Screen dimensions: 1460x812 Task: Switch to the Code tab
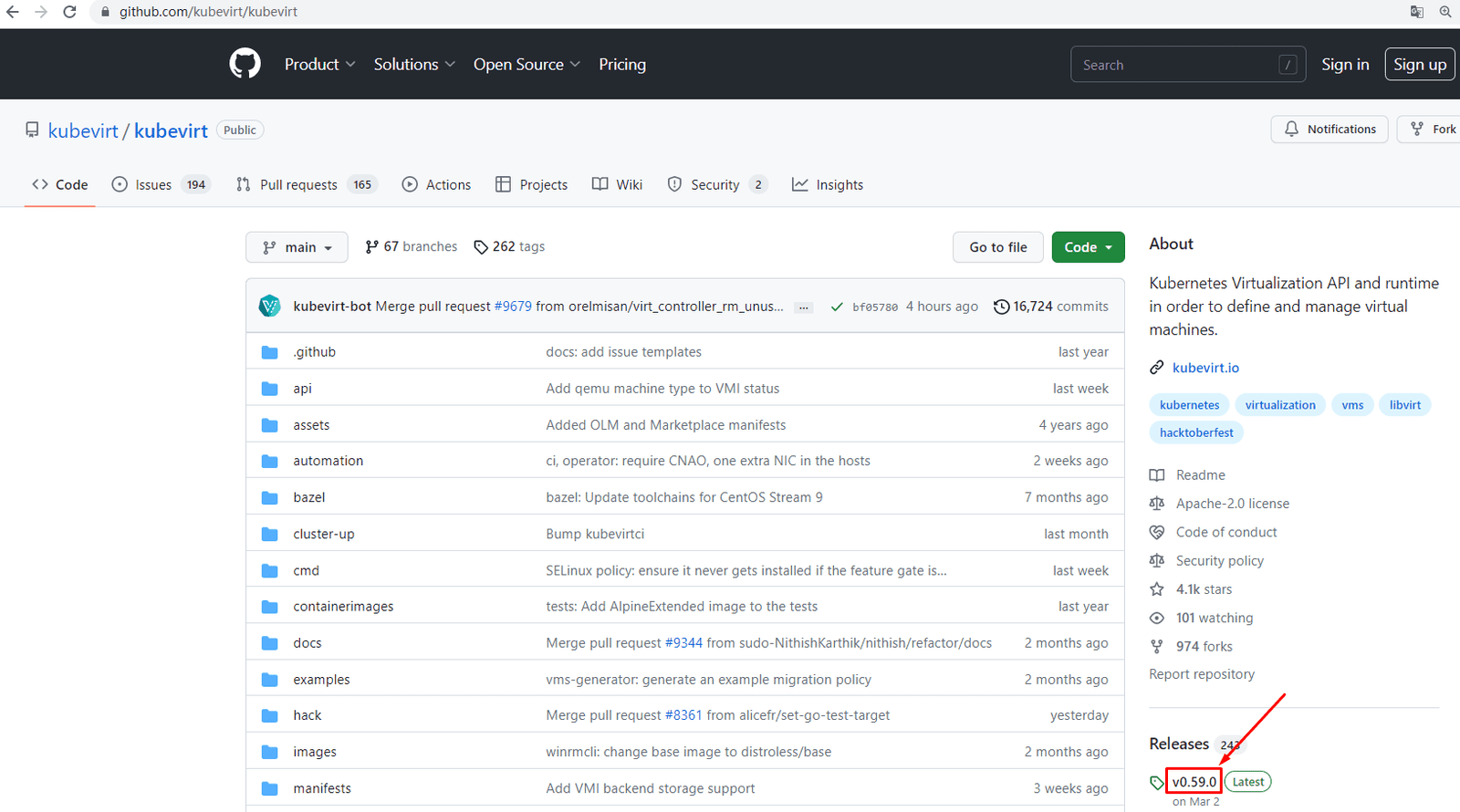pyautogui.click(x=60, y=184)
